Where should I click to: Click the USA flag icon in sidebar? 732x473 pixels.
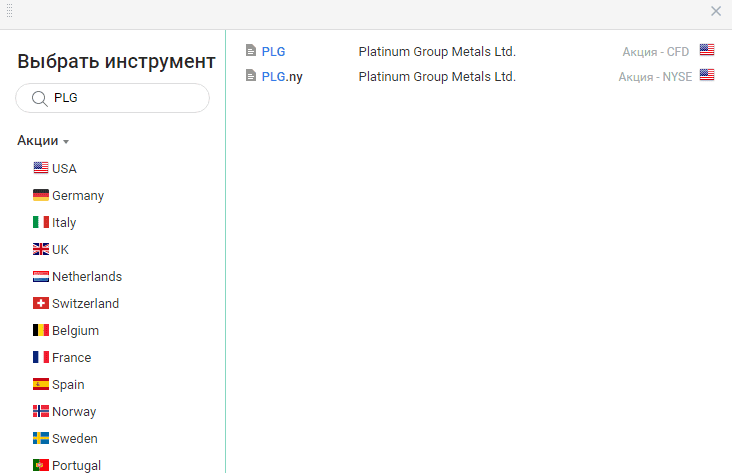tap(41, 168)
